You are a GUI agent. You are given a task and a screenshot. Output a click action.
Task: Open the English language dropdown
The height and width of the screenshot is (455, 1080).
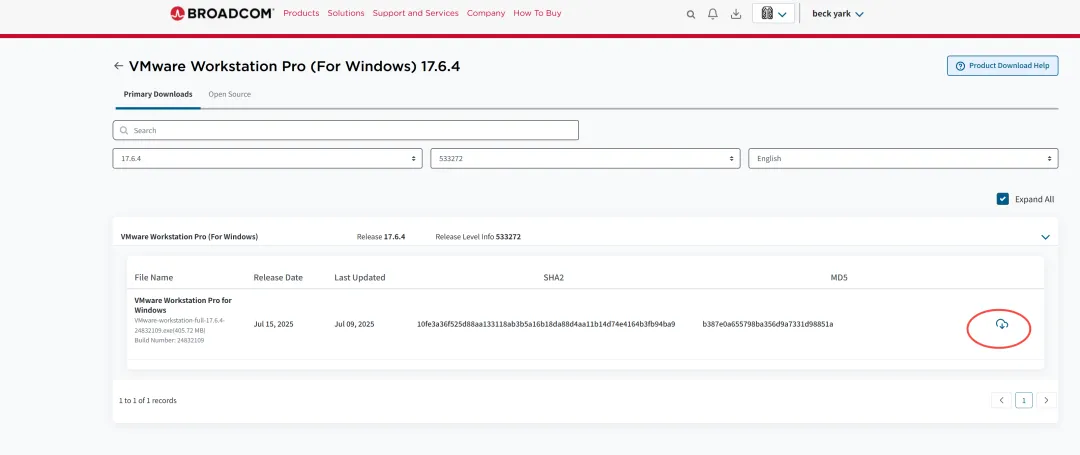903,158
